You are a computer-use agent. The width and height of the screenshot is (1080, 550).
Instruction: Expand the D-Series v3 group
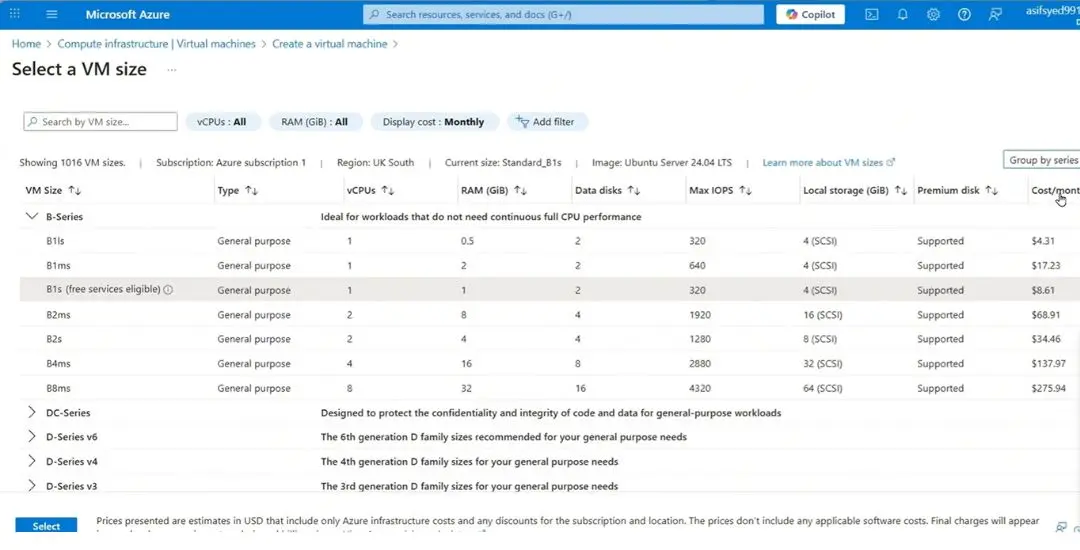pyautogui.click(x=32, y=485)
